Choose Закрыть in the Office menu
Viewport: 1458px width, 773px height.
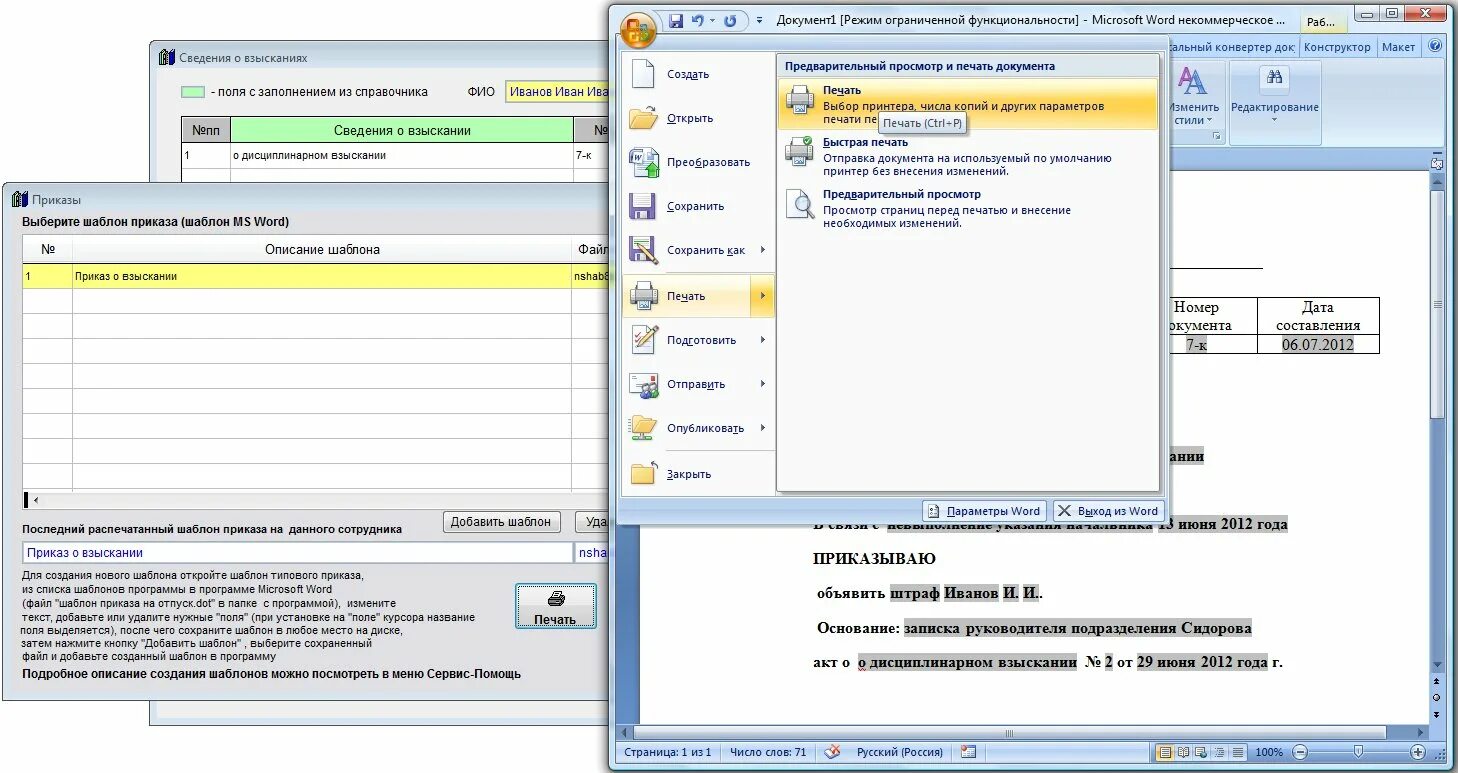pos(697,474)
